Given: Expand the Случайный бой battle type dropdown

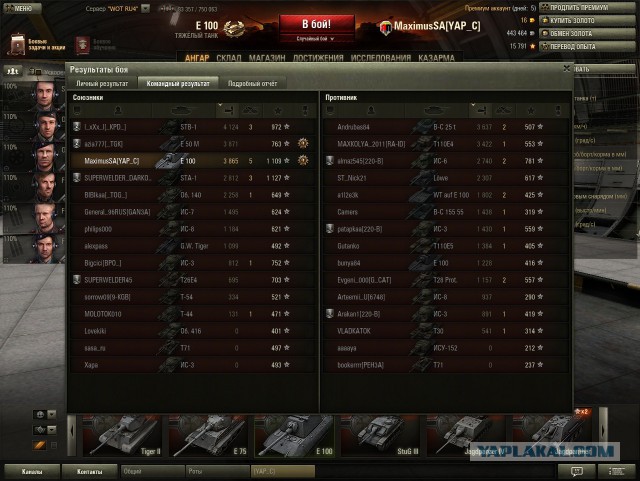Looking at the screenshot, I should pyautogui.click(x=316, y=39).
